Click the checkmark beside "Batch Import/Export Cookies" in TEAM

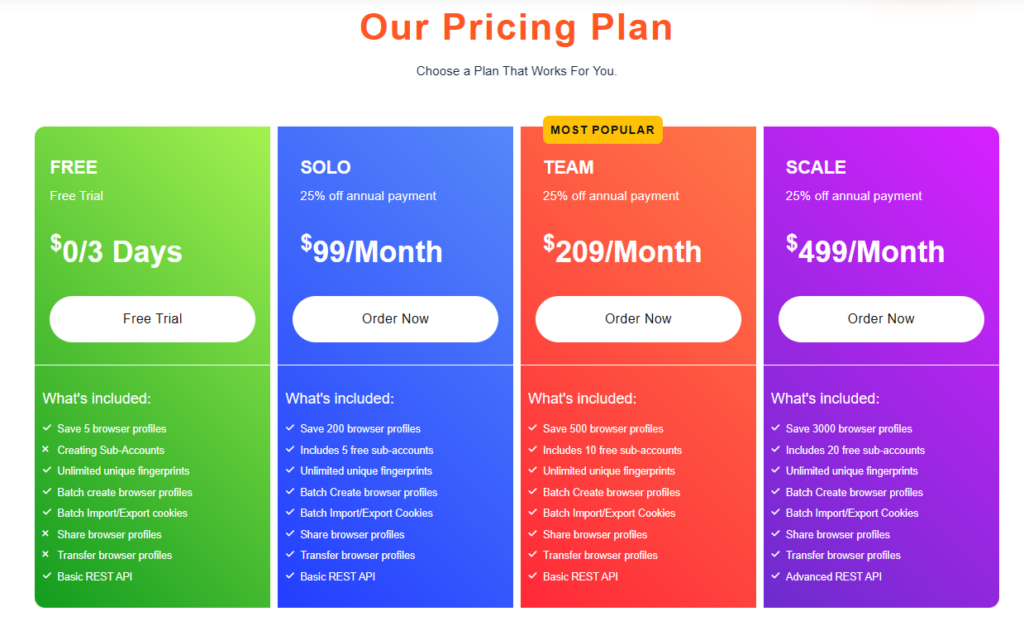532,513
